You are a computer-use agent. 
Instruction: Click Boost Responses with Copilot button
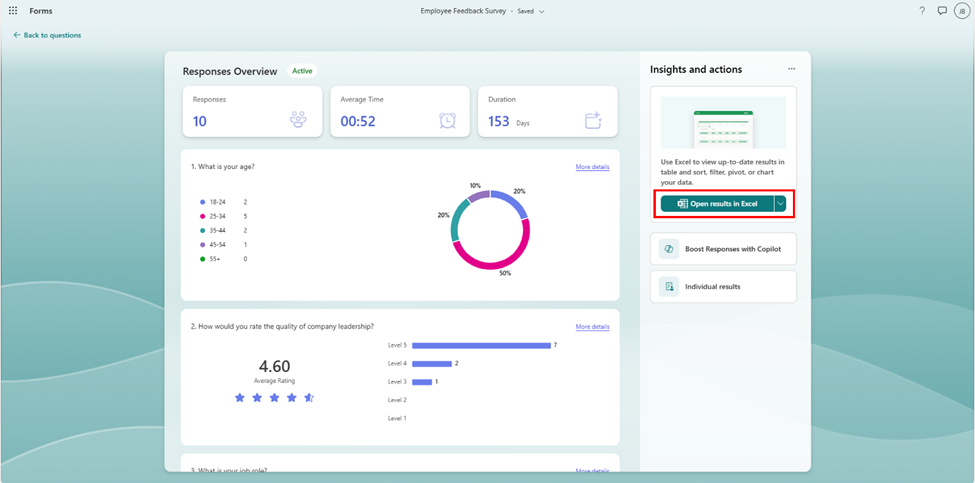(723, 249)
